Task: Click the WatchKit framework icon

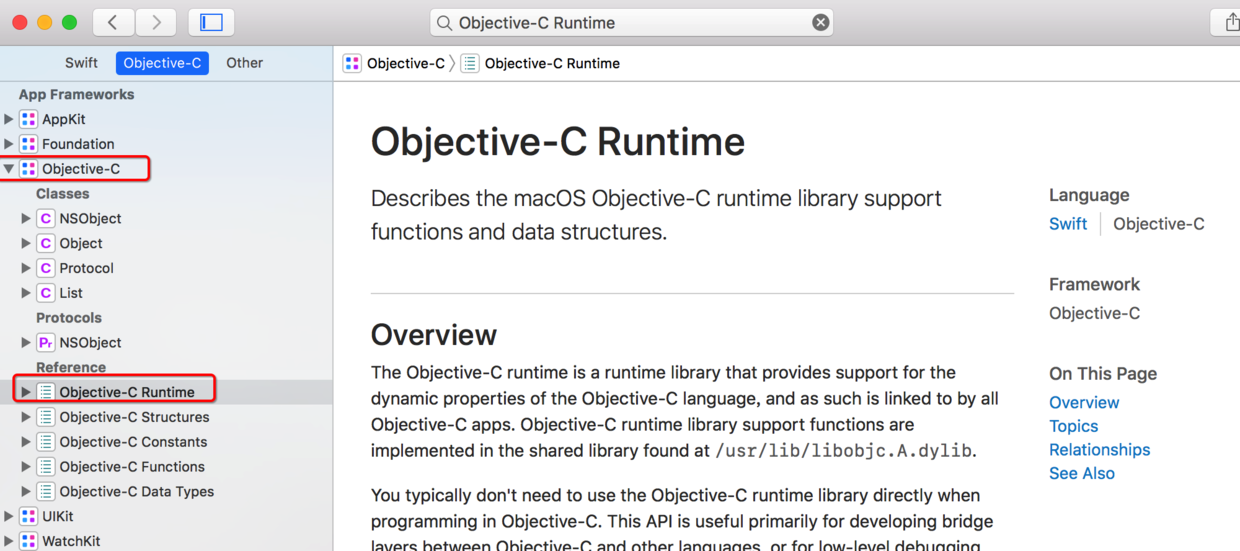Action: 29,541
